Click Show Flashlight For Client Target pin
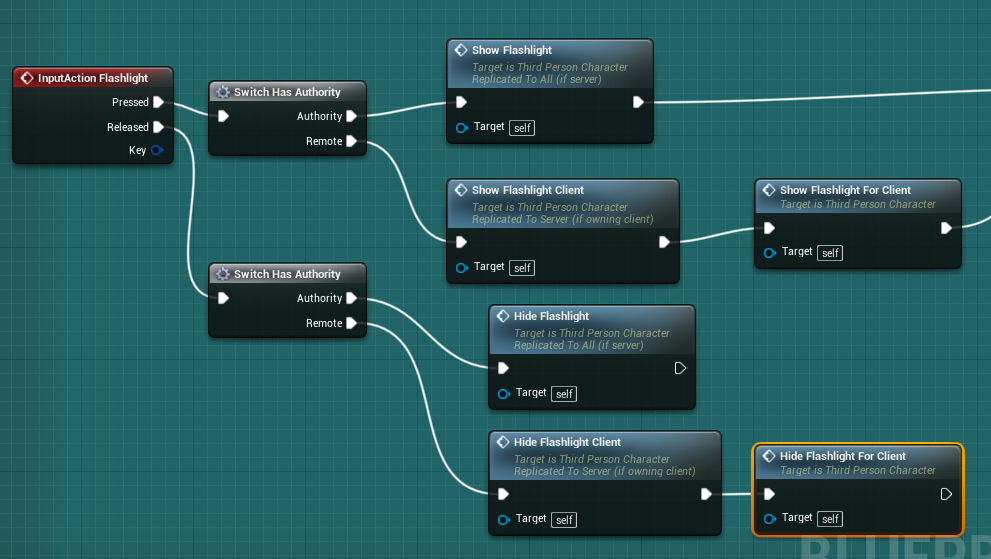Image resolution: width=991 pixels, height=559 pixels. [x=769, y=253]
